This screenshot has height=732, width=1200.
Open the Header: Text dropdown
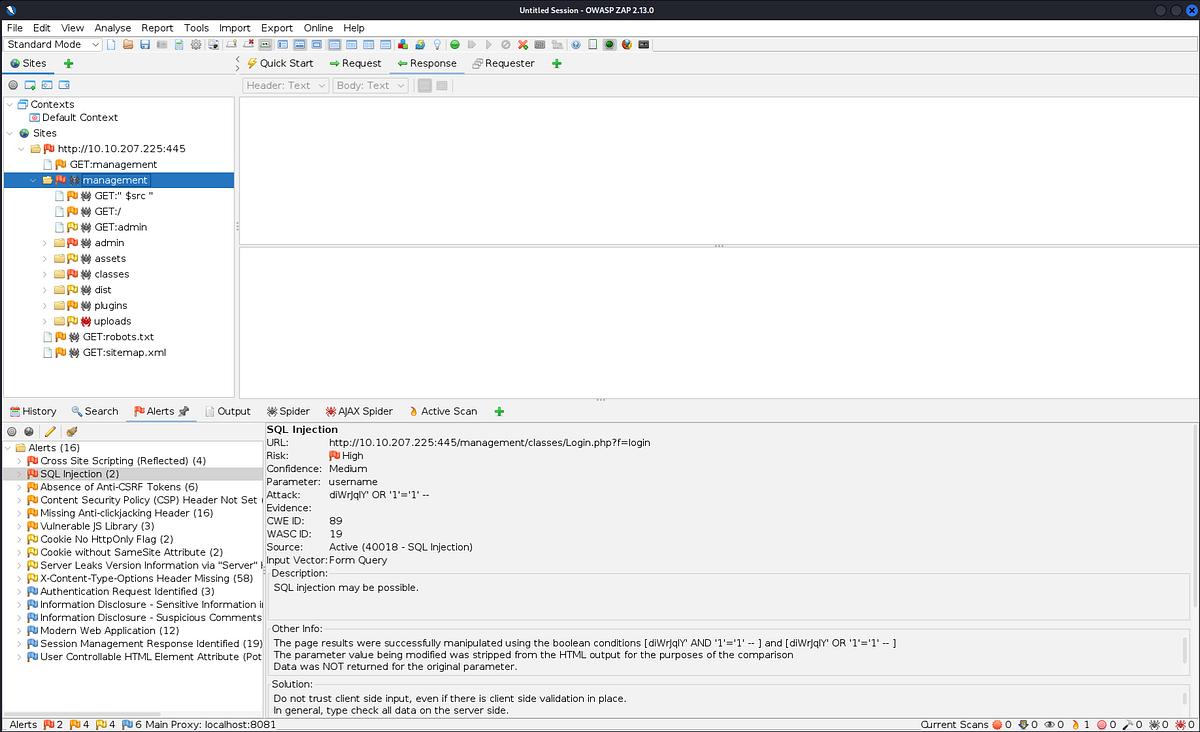click(285, 86)
